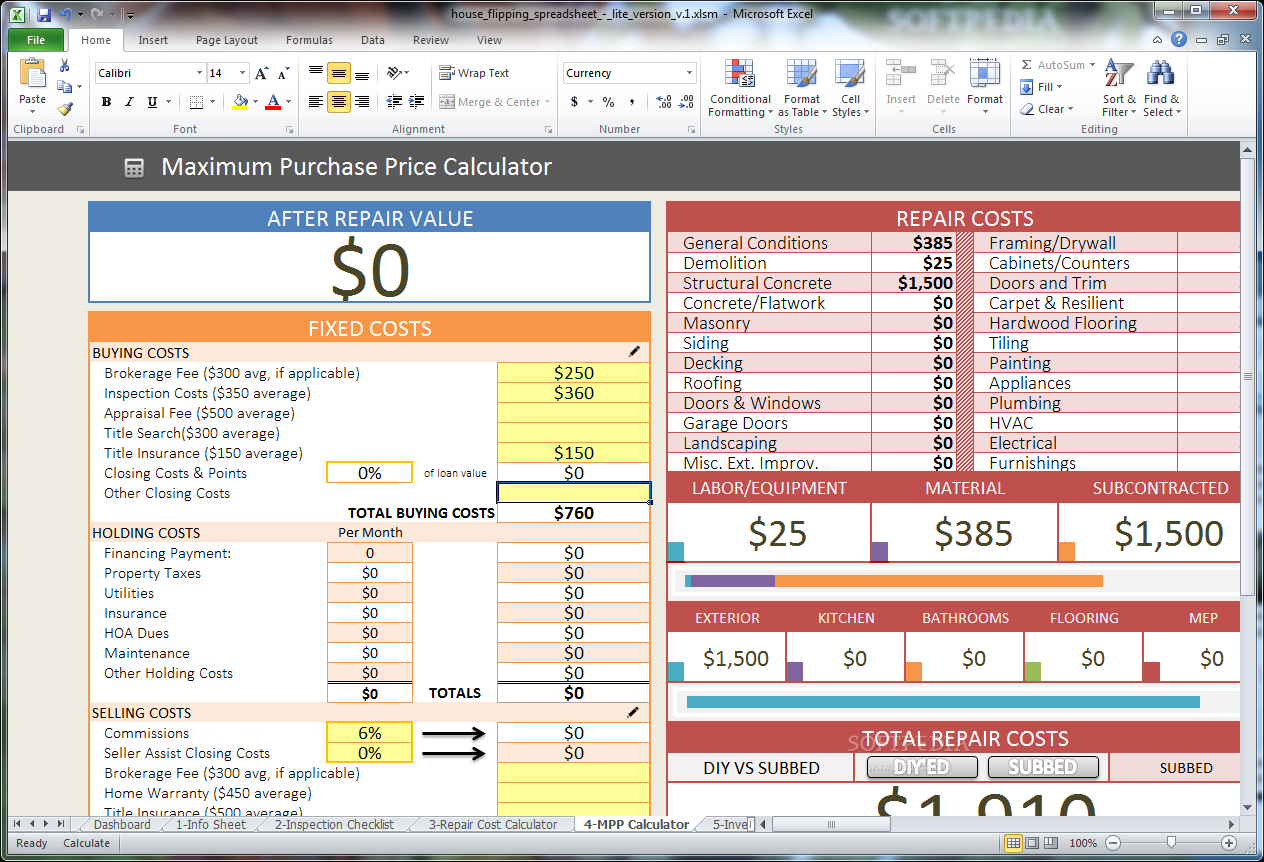Click the Increase Font Size icon
The width and height of the screenshot is (1264, 862).
pyautogui.click(x=261, y=73)
